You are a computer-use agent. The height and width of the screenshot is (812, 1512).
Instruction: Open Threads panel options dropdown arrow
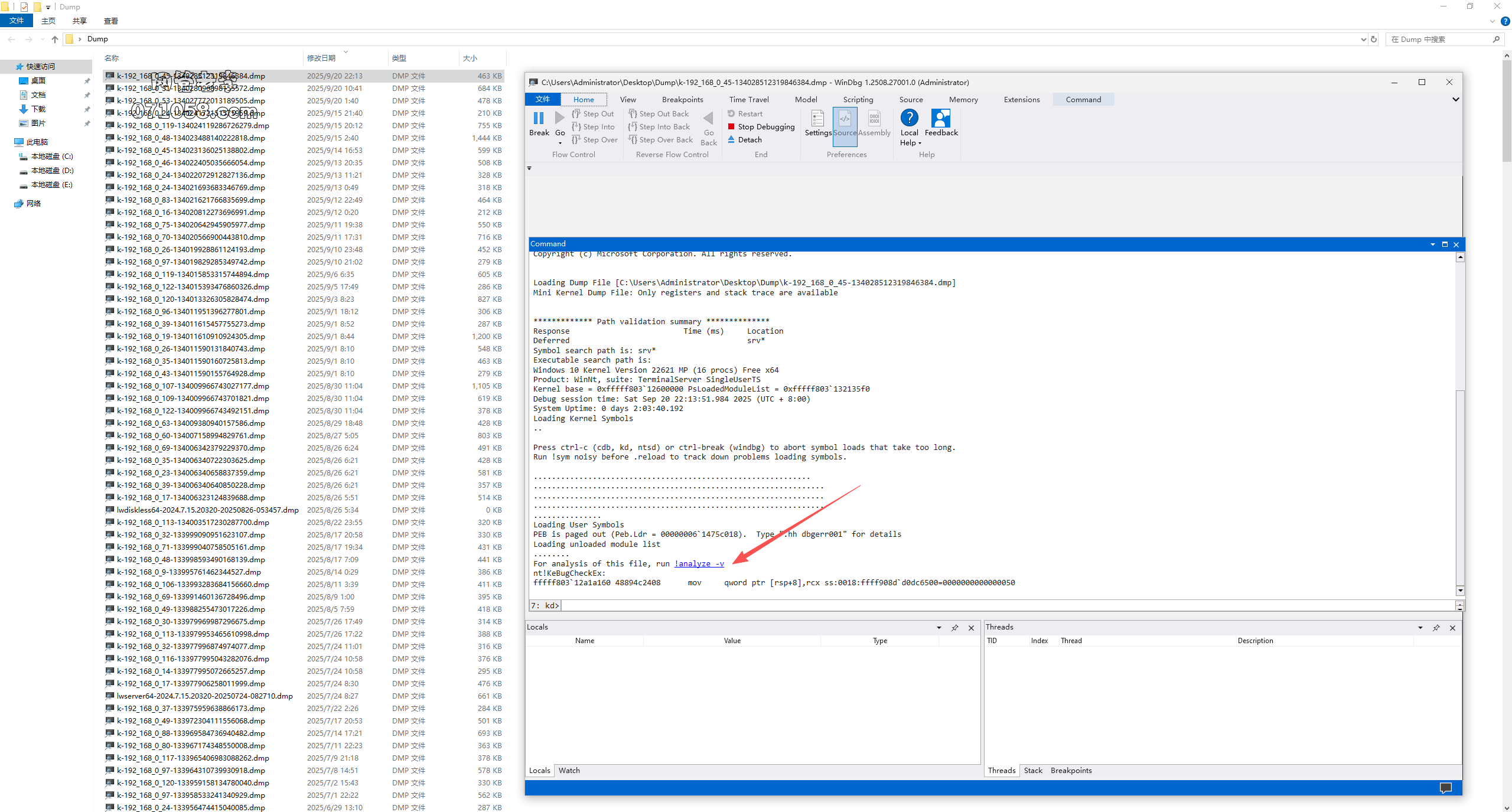(x=1420, y=628)
